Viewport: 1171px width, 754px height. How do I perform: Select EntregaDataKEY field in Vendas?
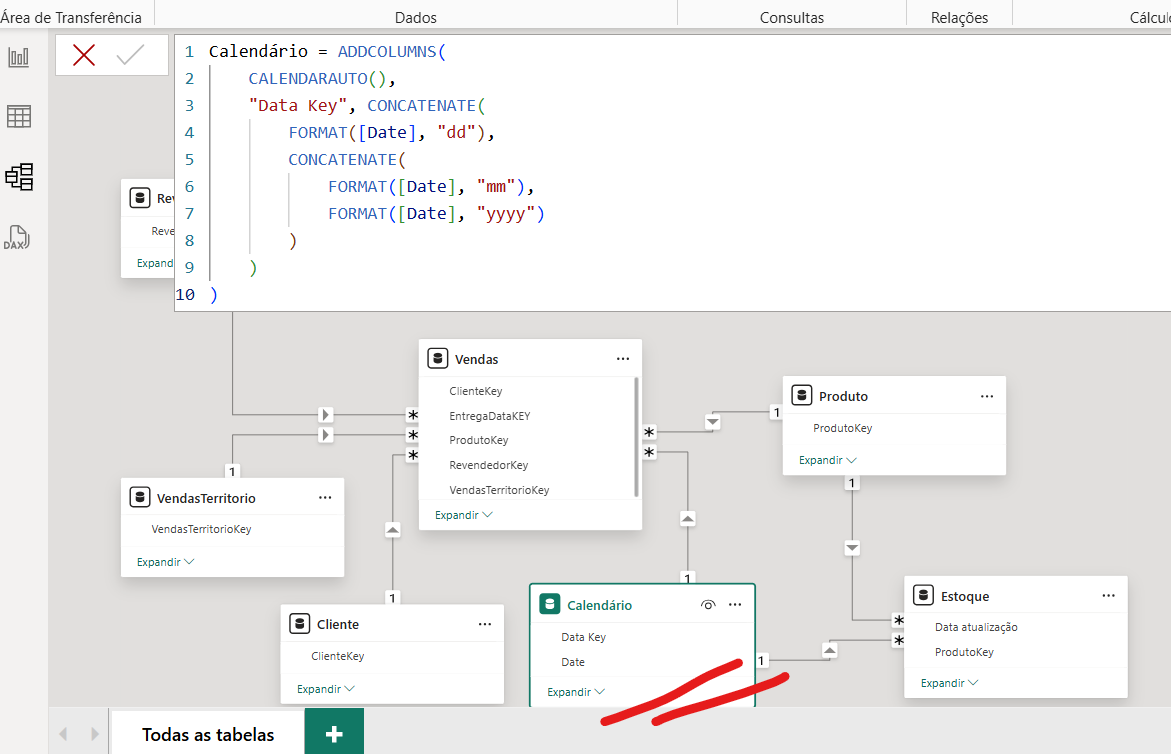click(489, 416)
